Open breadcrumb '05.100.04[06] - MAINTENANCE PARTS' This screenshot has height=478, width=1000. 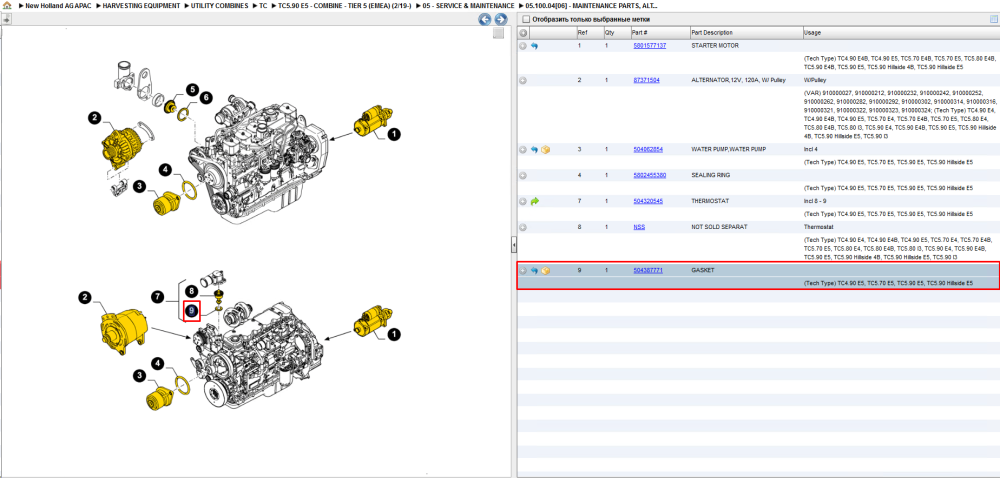591,6
